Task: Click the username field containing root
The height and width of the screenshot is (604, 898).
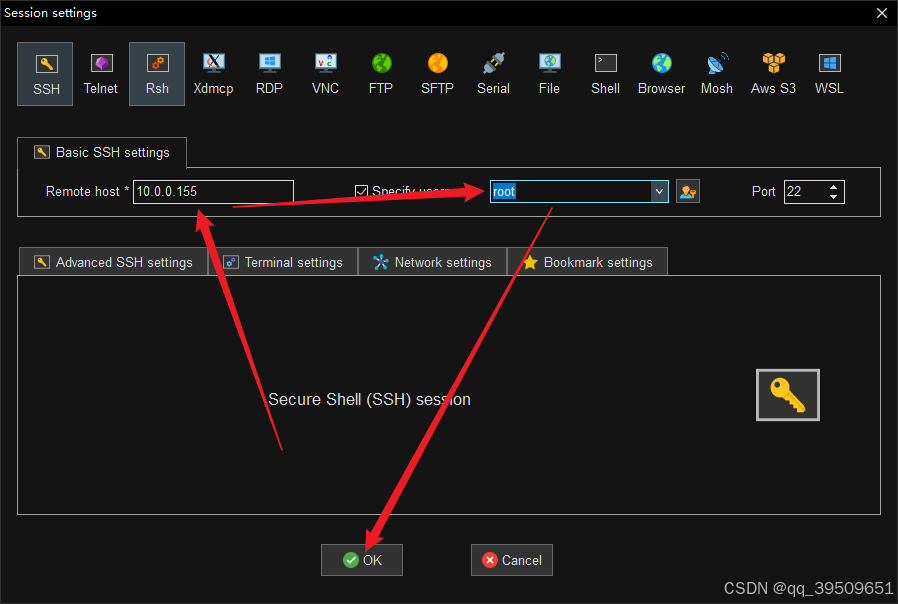Action: pyautogui.click(x=570, y=191)
